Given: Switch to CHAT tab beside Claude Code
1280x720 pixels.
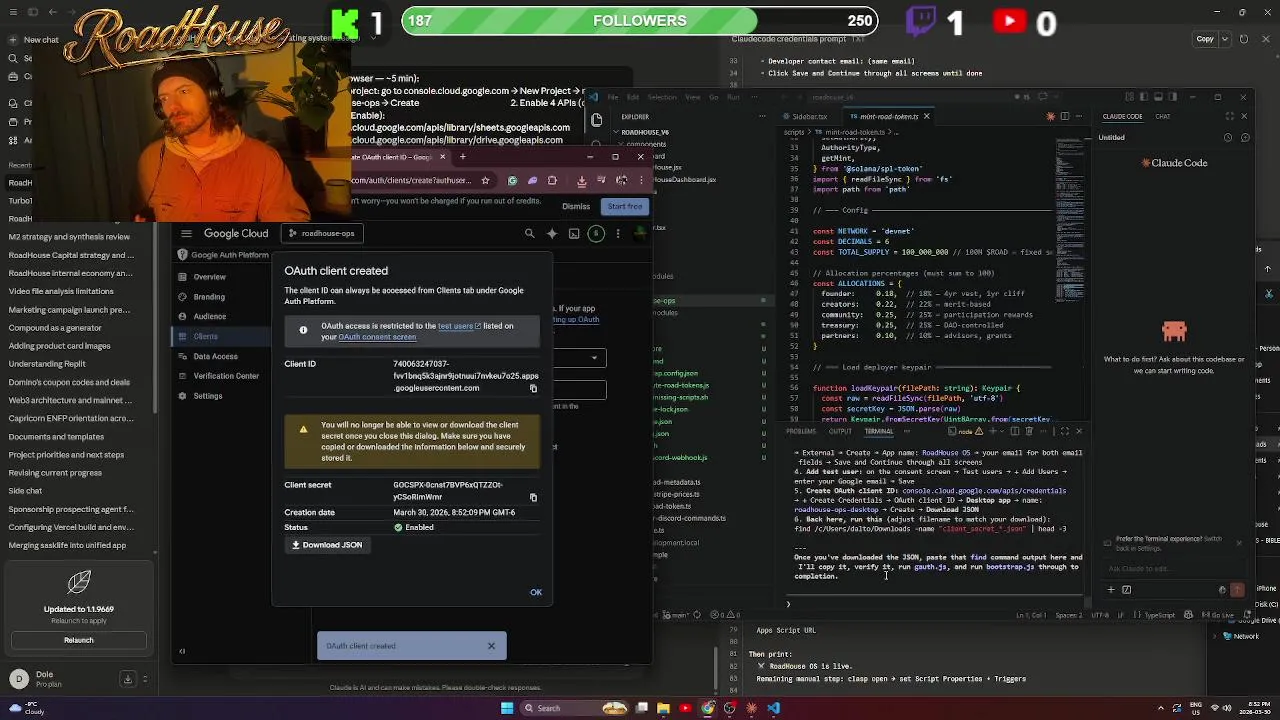Looking at the screenshot, I should [1163, 116].
